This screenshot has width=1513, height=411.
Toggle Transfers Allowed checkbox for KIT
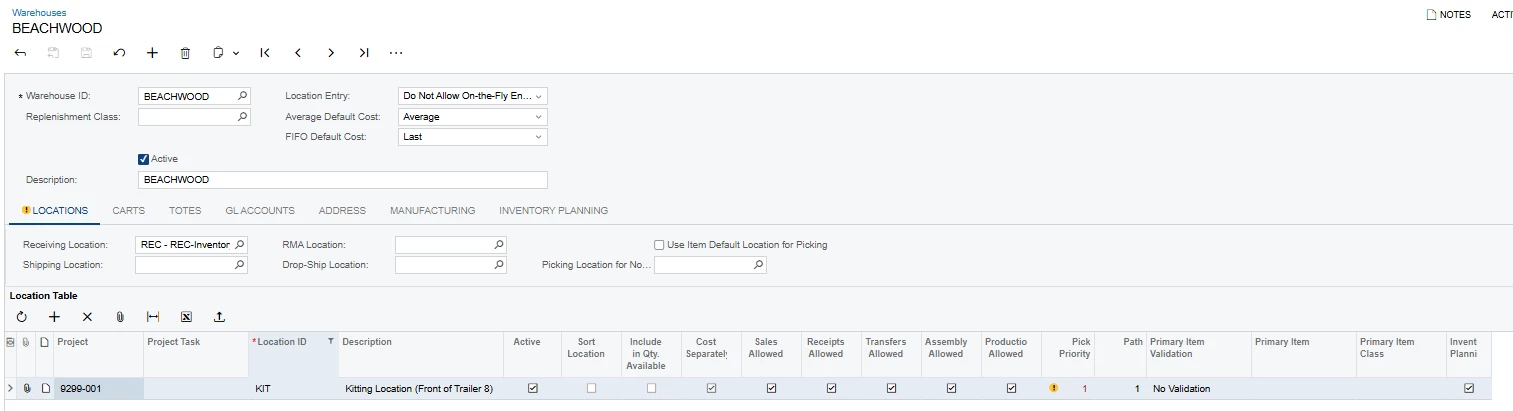point(891,388)
